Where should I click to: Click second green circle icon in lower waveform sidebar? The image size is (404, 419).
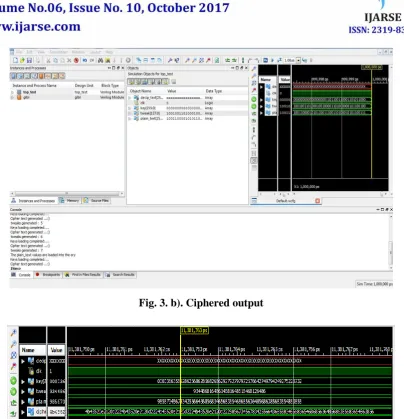pos(13,391)
